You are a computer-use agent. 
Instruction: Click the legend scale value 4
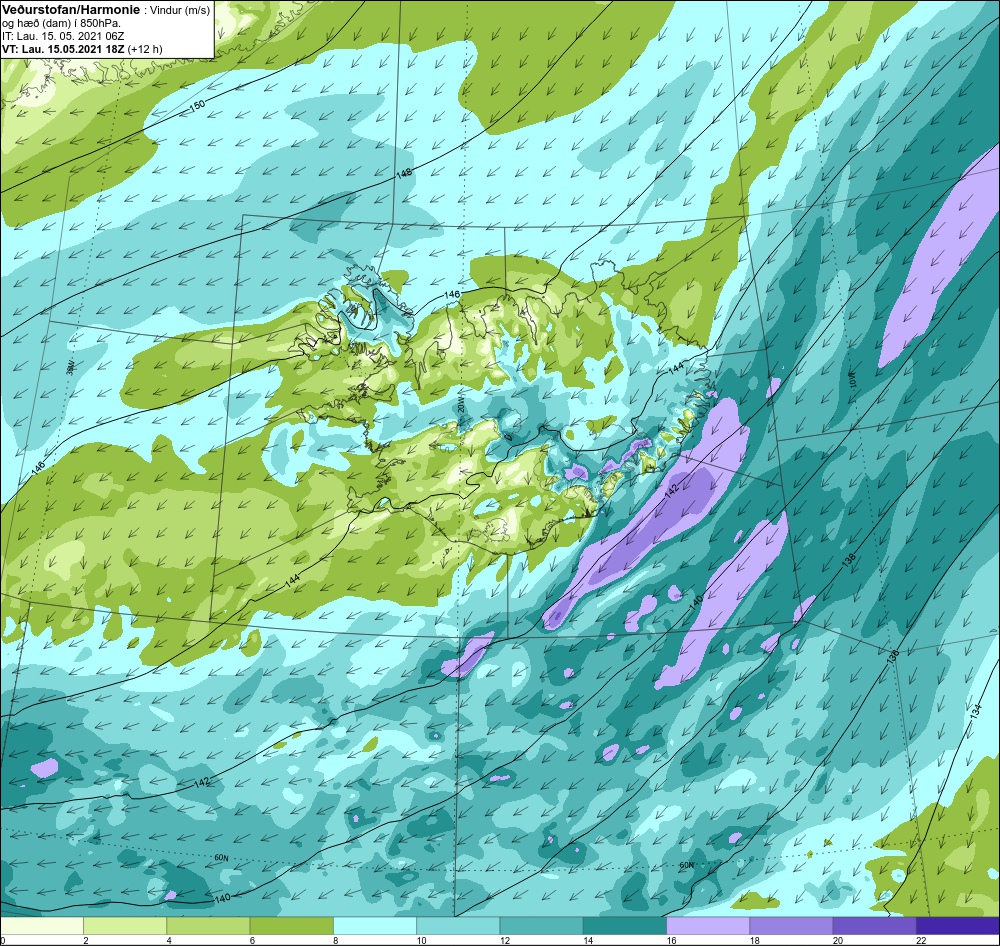pyautogui.click(x=169, y=940)
